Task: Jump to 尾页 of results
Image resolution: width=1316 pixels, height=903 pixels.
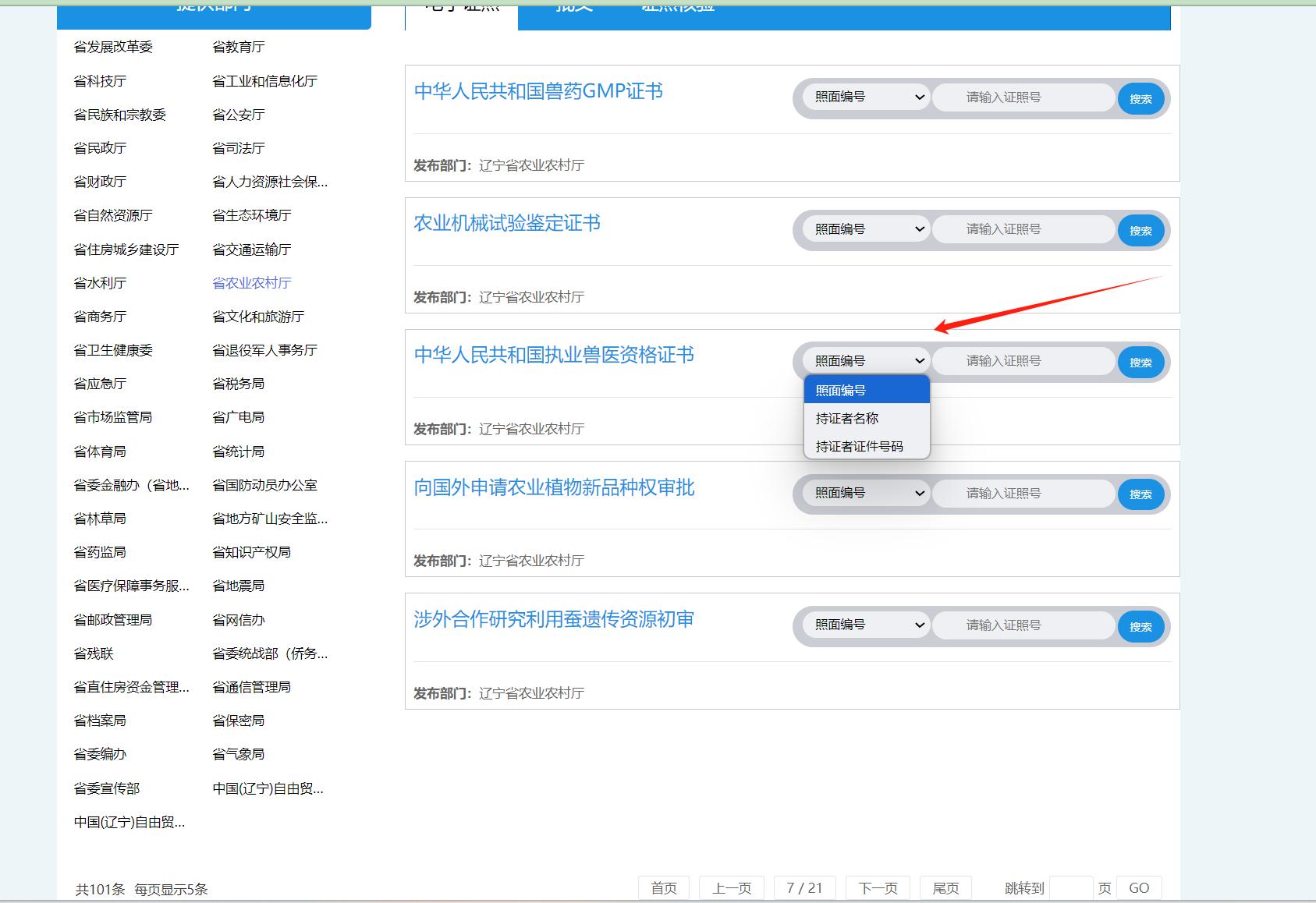Action: click(945, 888)
